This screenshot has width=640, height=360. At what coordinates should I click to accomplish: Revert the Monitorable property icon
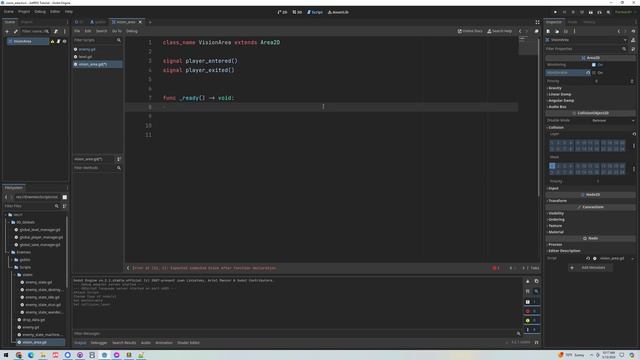tap(588, 73)
